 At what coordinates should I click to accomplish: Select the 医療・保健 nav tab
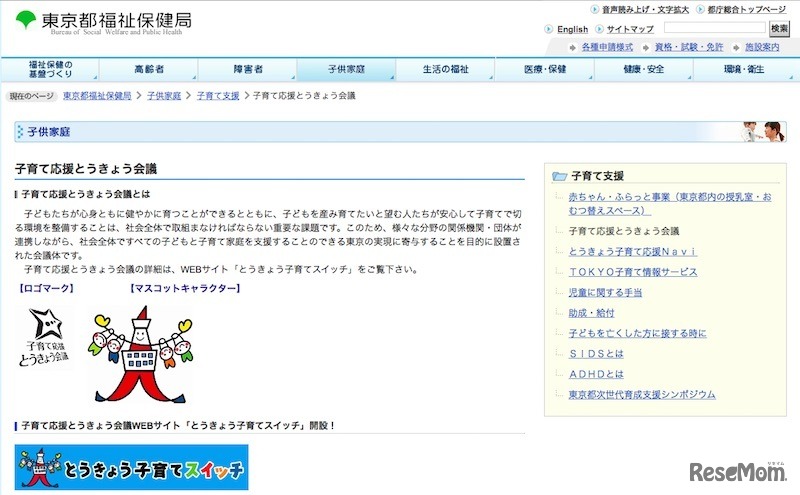click(x=544, y=69)
